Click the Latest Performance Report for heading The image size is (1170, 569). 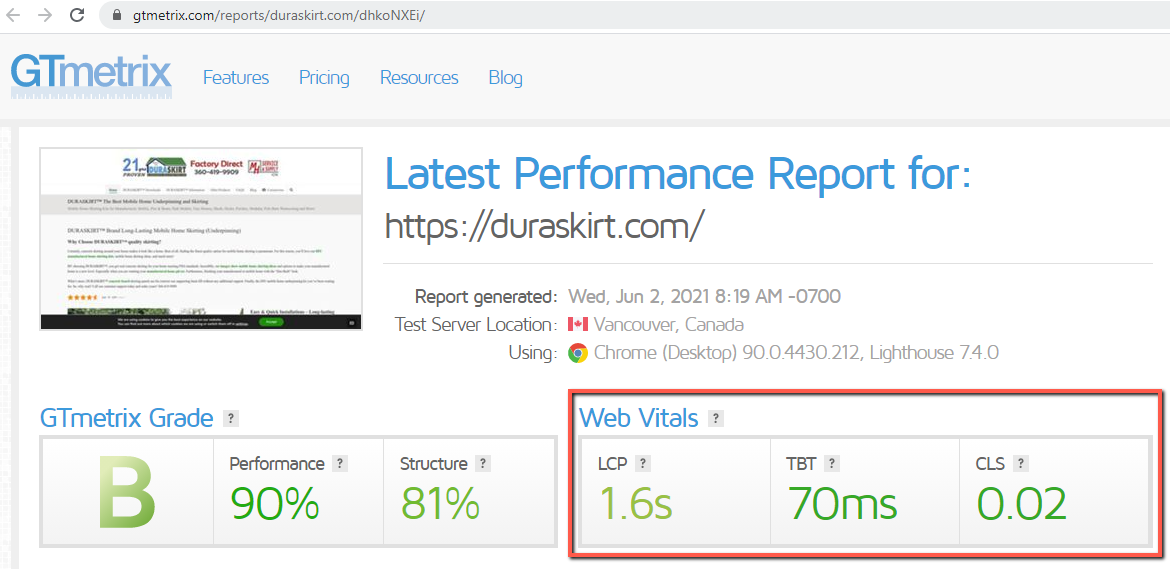tap(678, 173)
